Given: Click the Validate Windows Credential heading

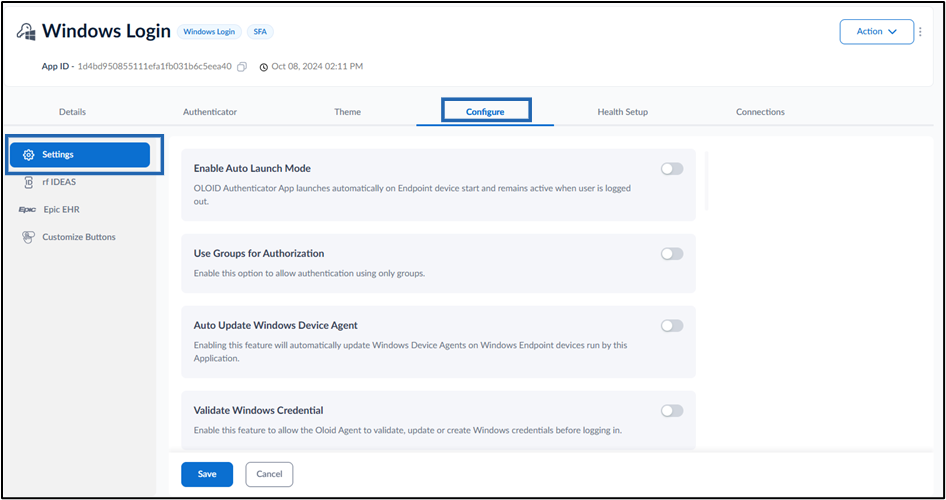Looking at the screenshot, I should pos(258,410).
